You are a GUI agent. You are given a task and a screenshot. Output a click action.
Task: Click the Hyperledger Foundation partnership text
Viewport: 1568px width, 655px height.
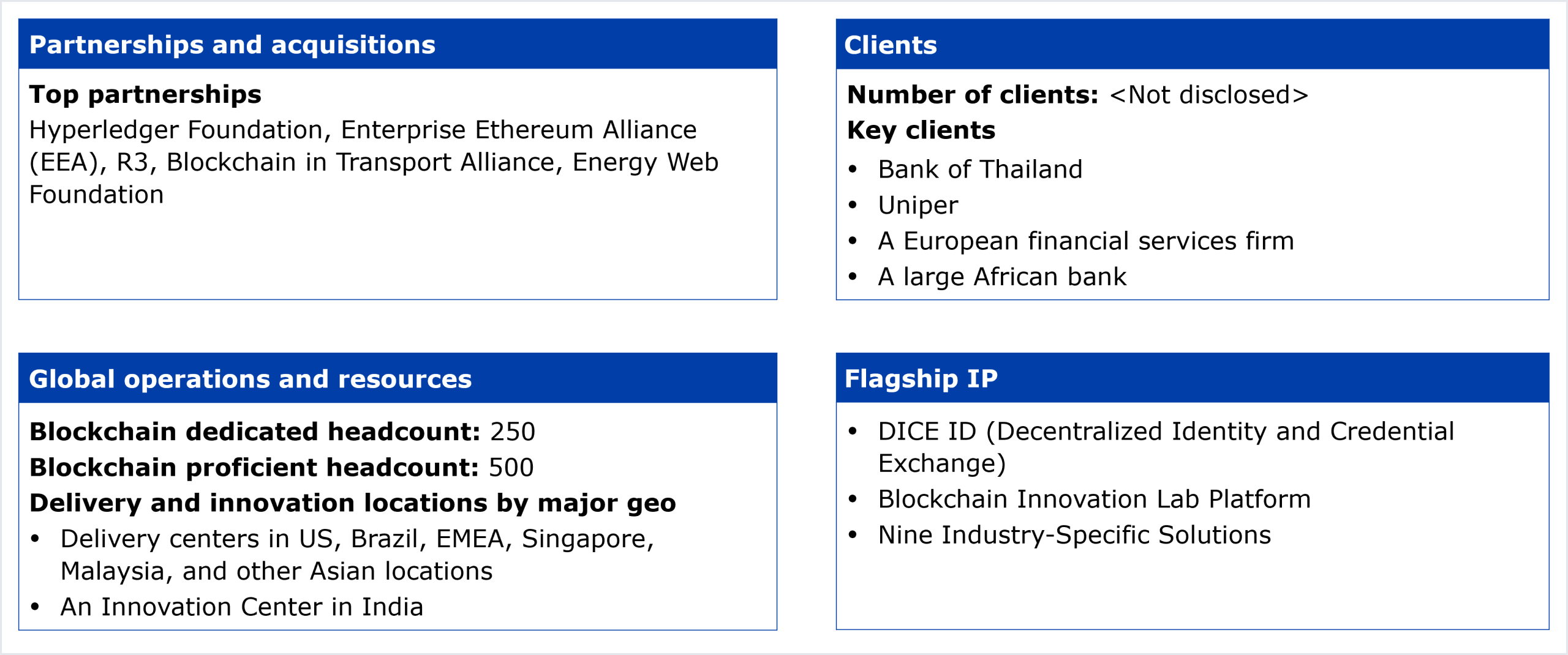point(176,130)
